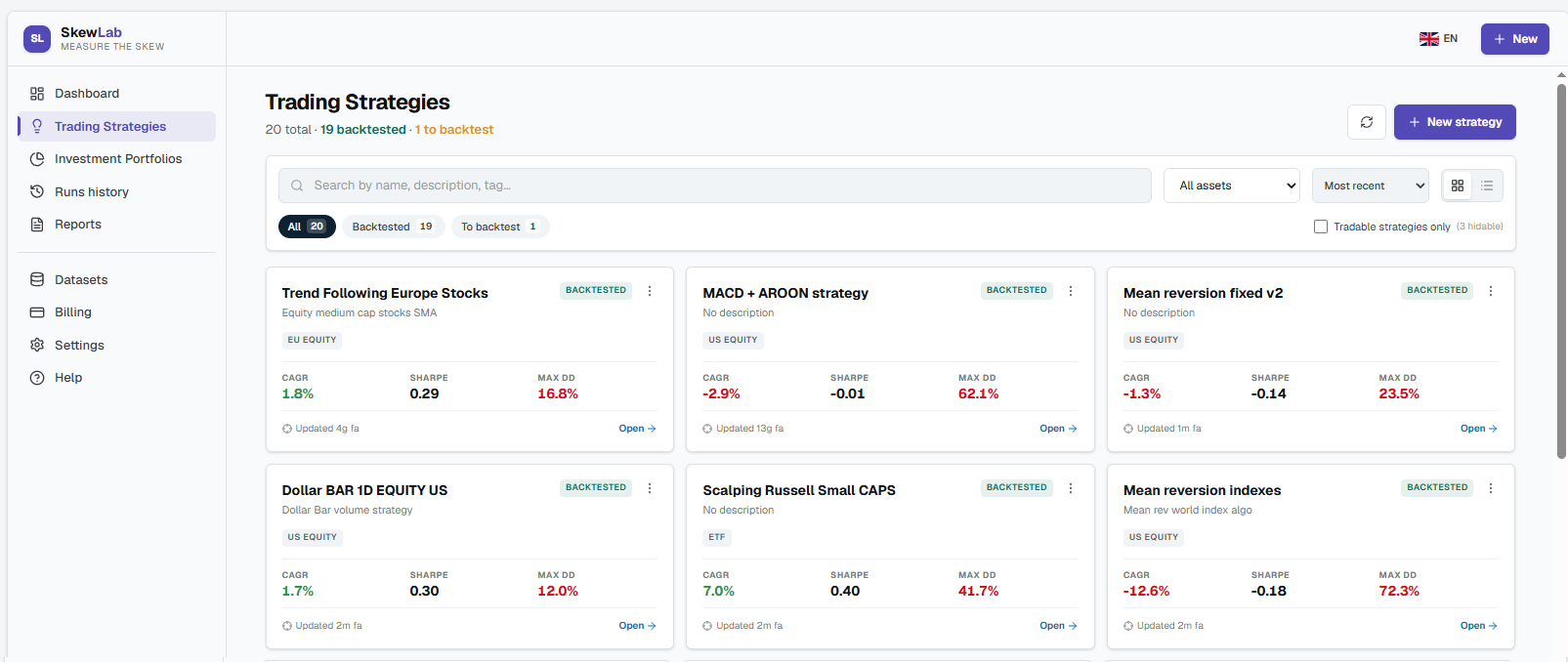Screen dimensions: 1568x662
Task: Click the Runs history sidebar icon
Action: tap(37, 191)
